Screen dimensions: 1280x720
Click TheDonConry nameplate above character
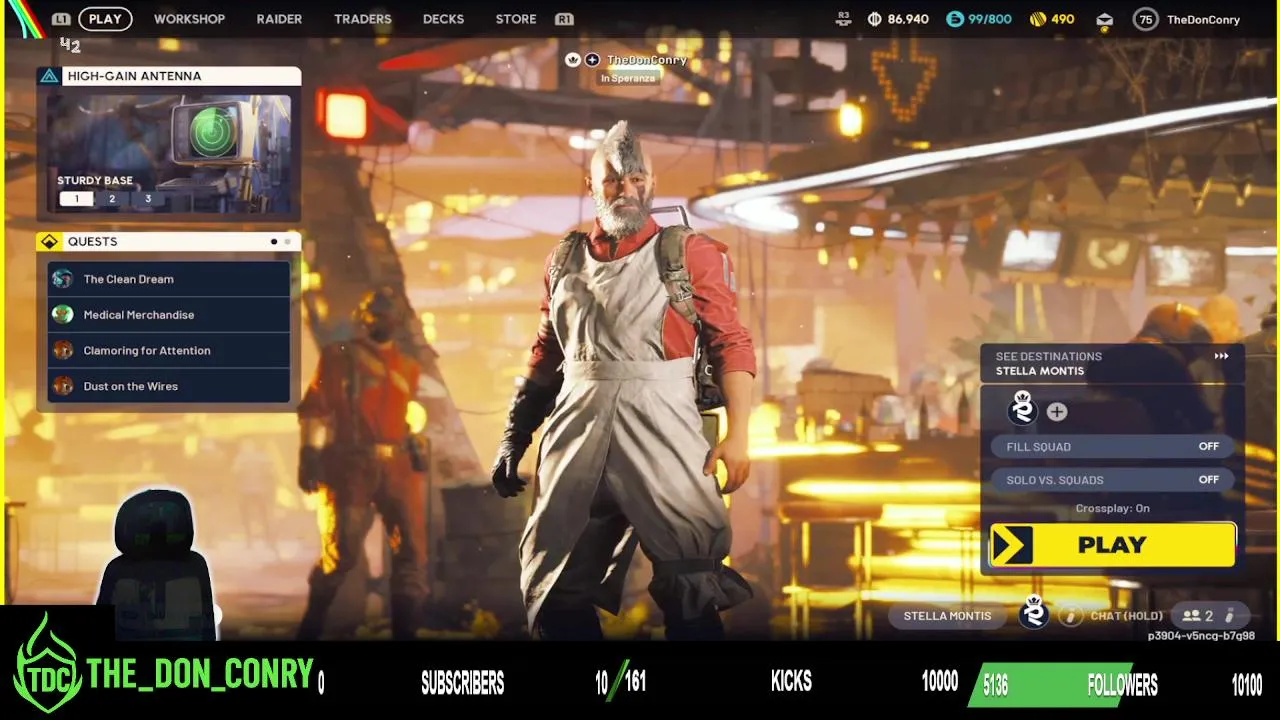(x=646, y=60)
